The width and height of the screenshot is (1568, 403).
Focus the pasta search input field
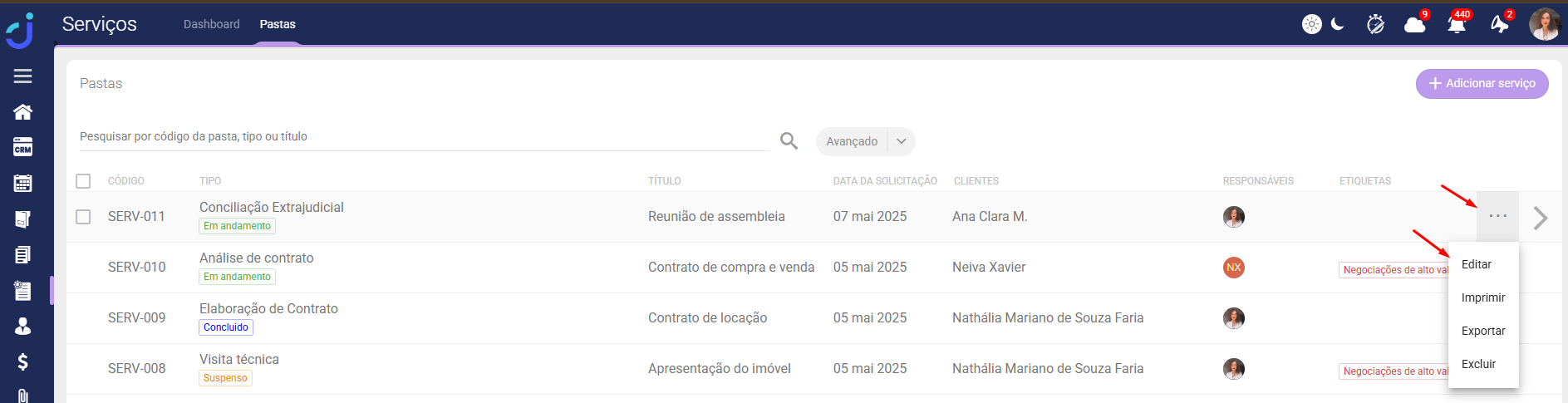[x=424, y=137]
